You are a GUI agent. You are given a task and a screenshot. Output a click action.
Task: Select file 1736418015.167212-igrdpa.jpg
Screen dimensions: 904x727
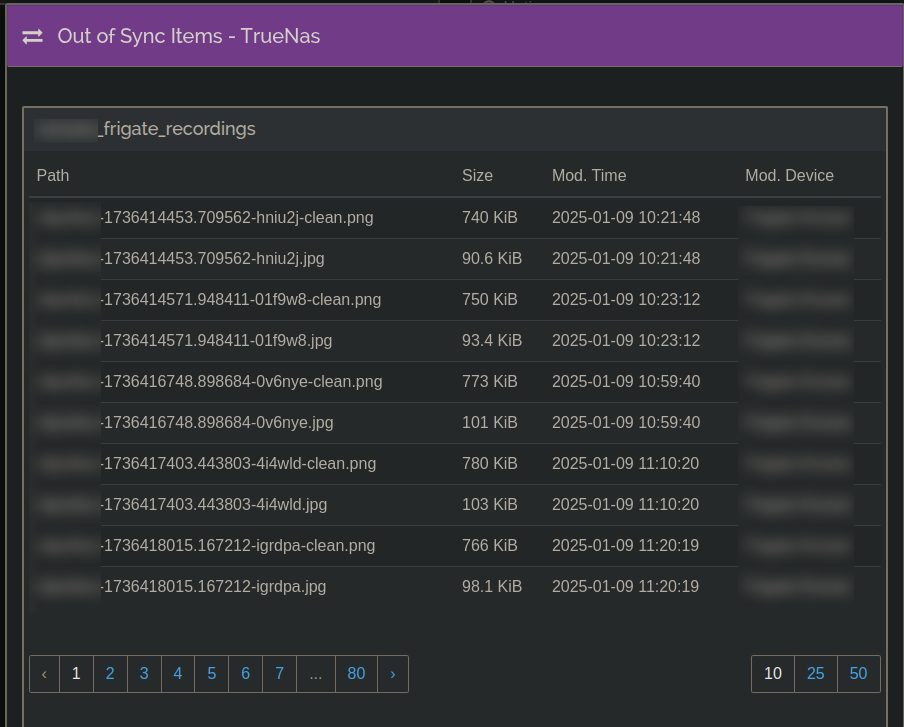pos(213,586)
